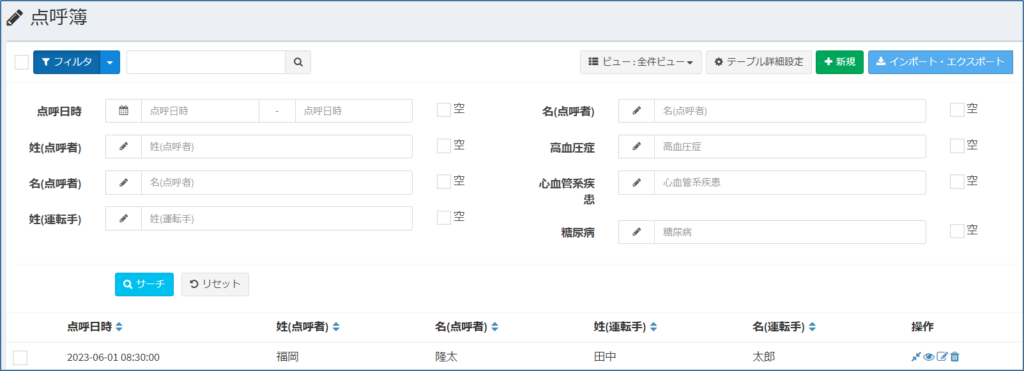Click the 糖尿病 filter input
The width and height of the screenshot is (1024, 371).
[790, 232]
